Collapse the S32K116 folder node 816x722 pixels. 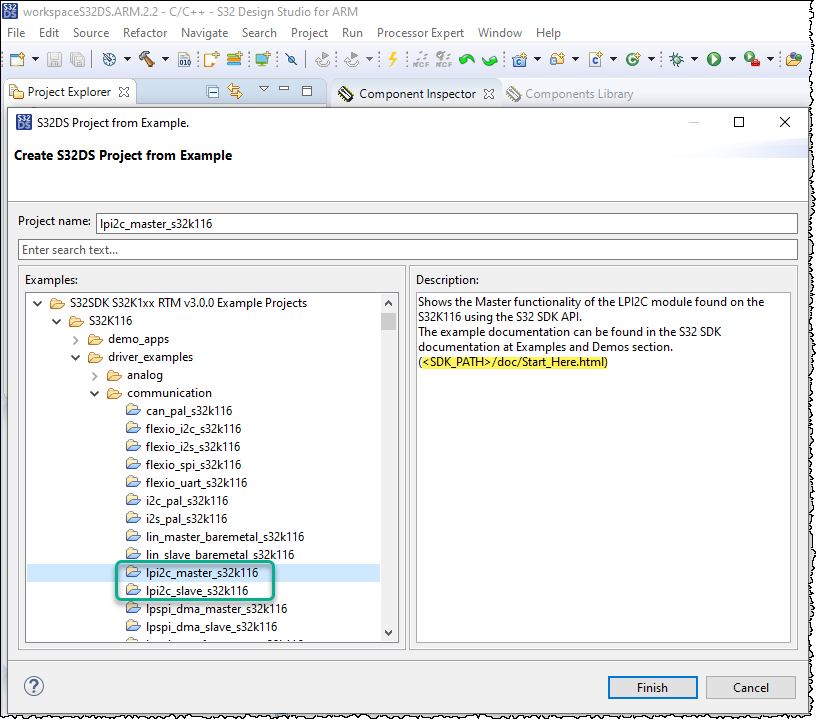(x=57, y=321)
